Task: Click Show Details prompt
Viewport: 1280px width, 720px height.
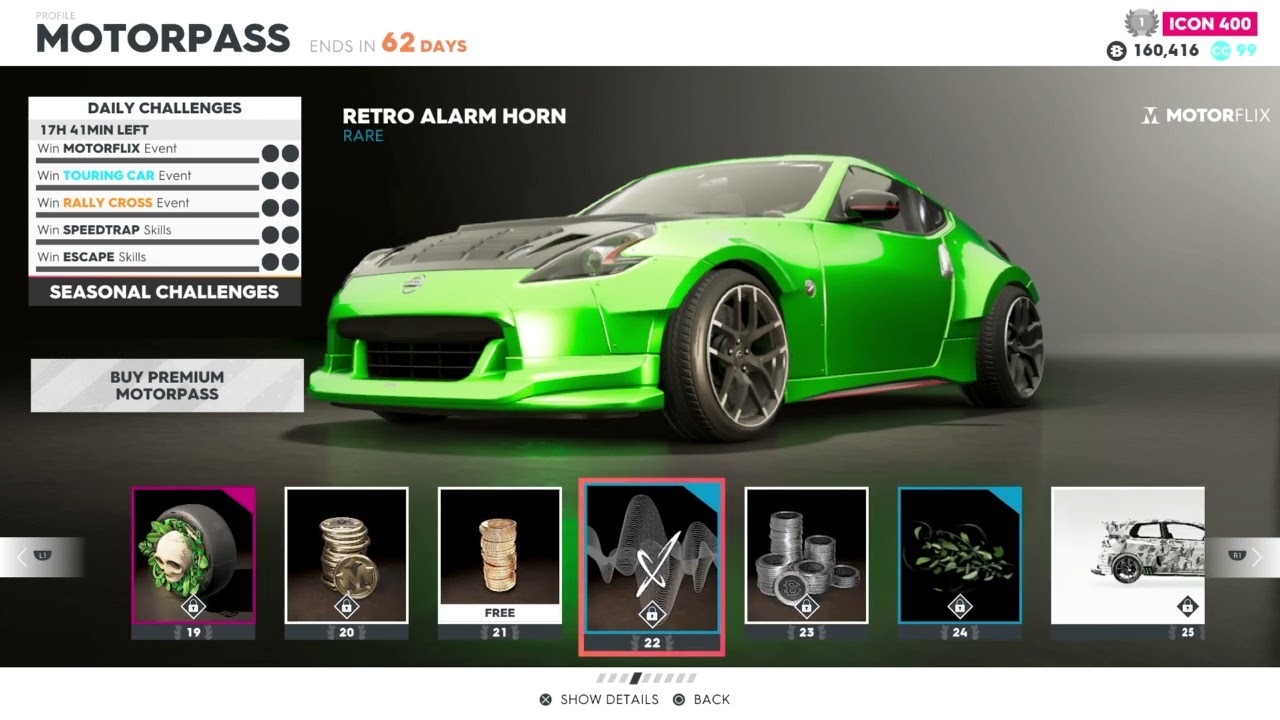Action: 599,699
